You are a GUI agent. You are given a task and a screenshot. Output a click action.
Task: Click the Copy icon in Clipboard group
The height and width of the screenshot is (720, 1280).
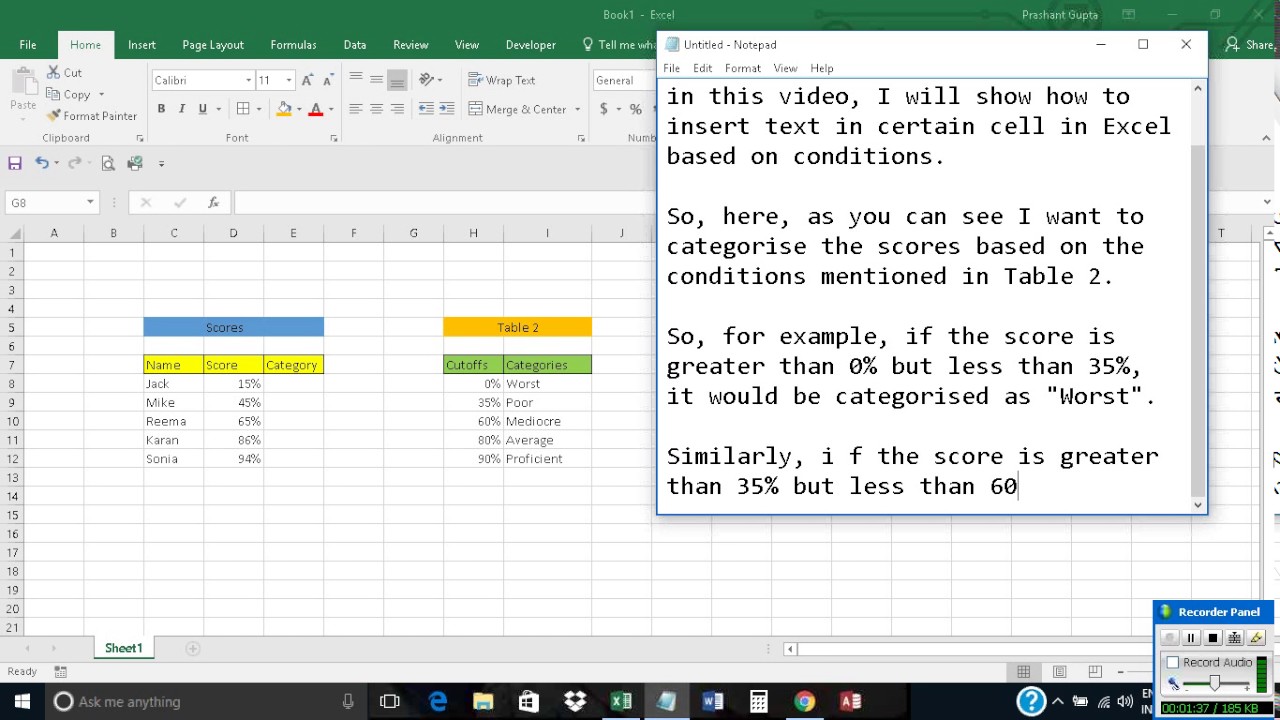click(53, 95)
